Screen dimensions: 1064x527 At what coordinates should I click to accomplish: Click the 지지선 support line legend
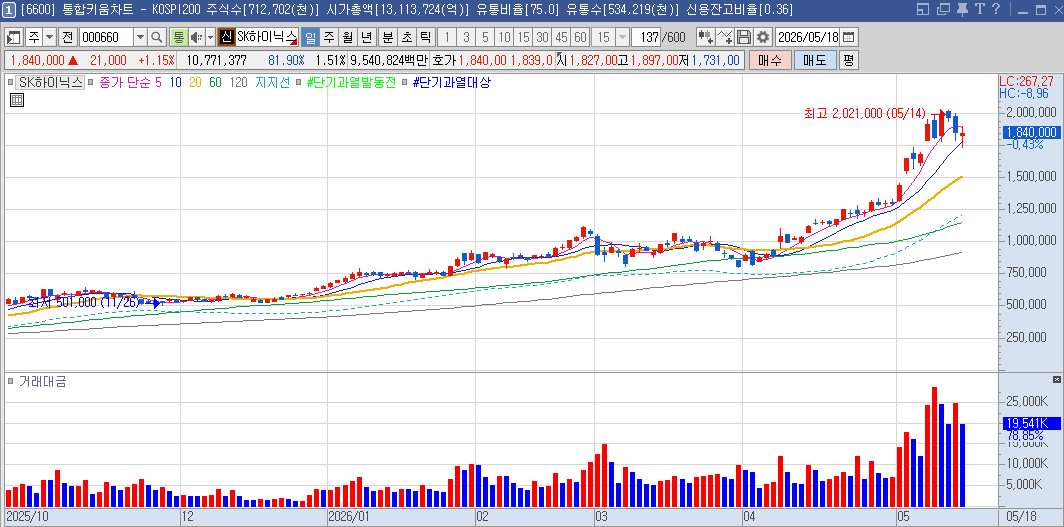[x=272, y=83]
